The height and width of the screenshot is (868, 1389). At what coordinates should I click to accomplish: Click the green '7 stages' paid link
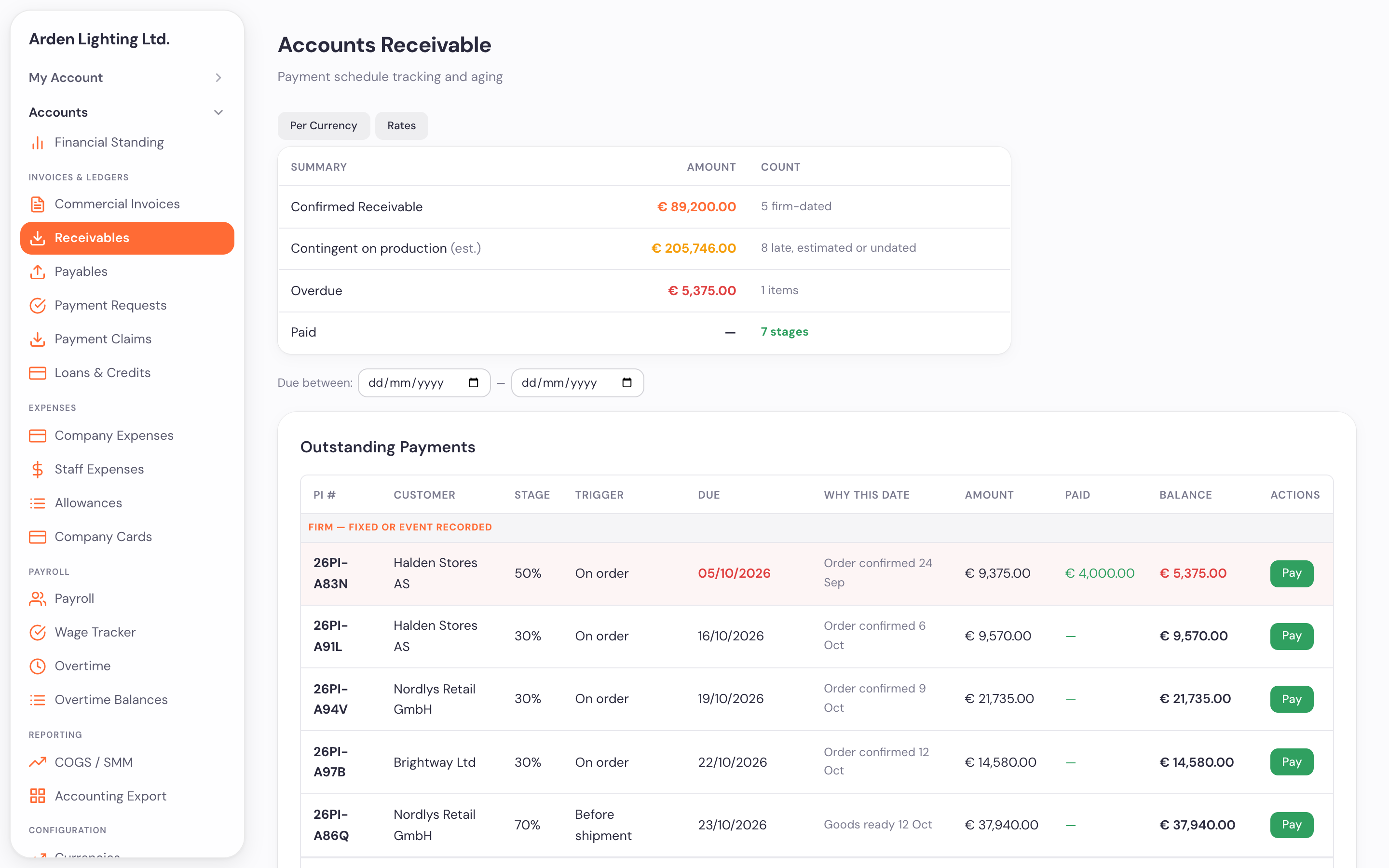(x=785, y=332)
